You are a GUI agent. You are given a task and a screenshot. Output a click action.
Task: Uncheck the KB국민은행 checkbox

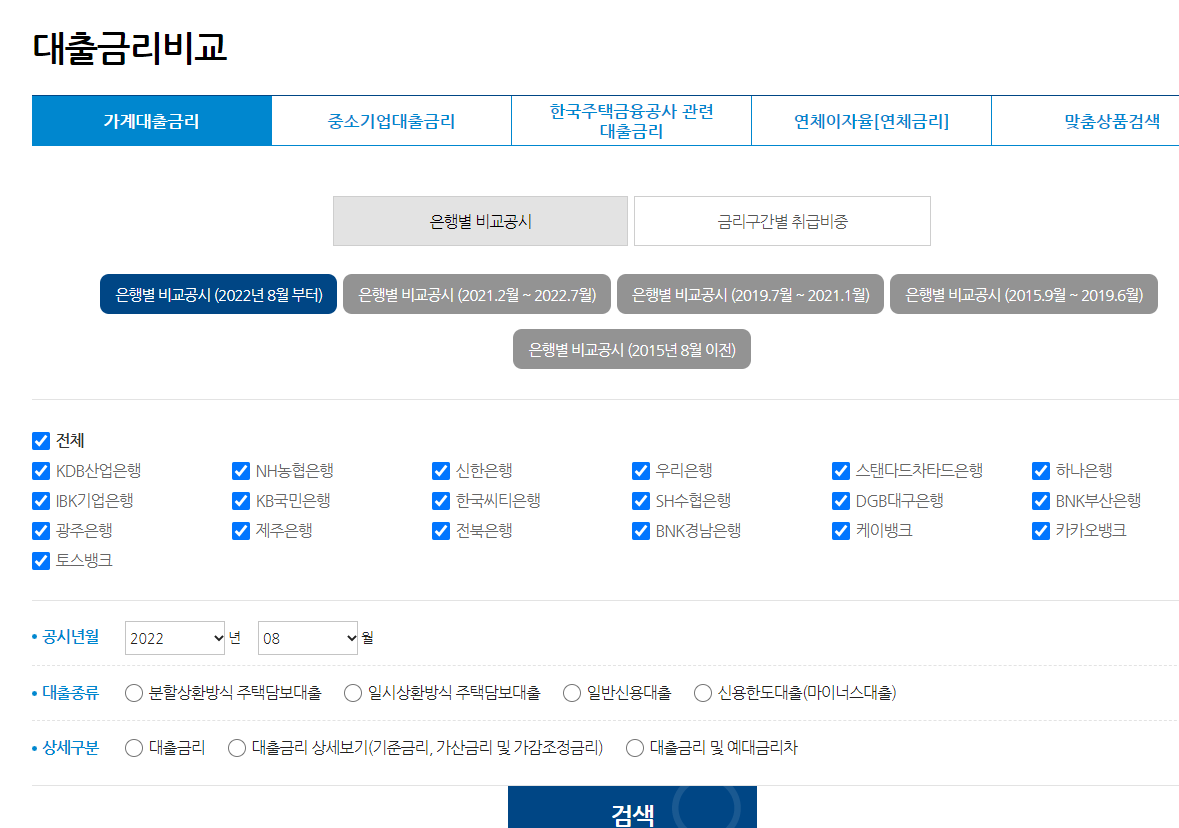pyautogui.click(x=241, y=501)
